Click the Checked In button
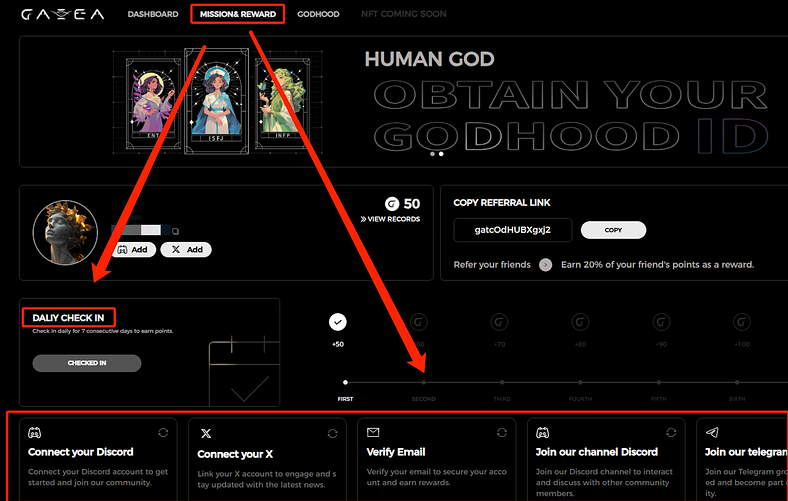The image size is (788, 501). click(87, 363)
